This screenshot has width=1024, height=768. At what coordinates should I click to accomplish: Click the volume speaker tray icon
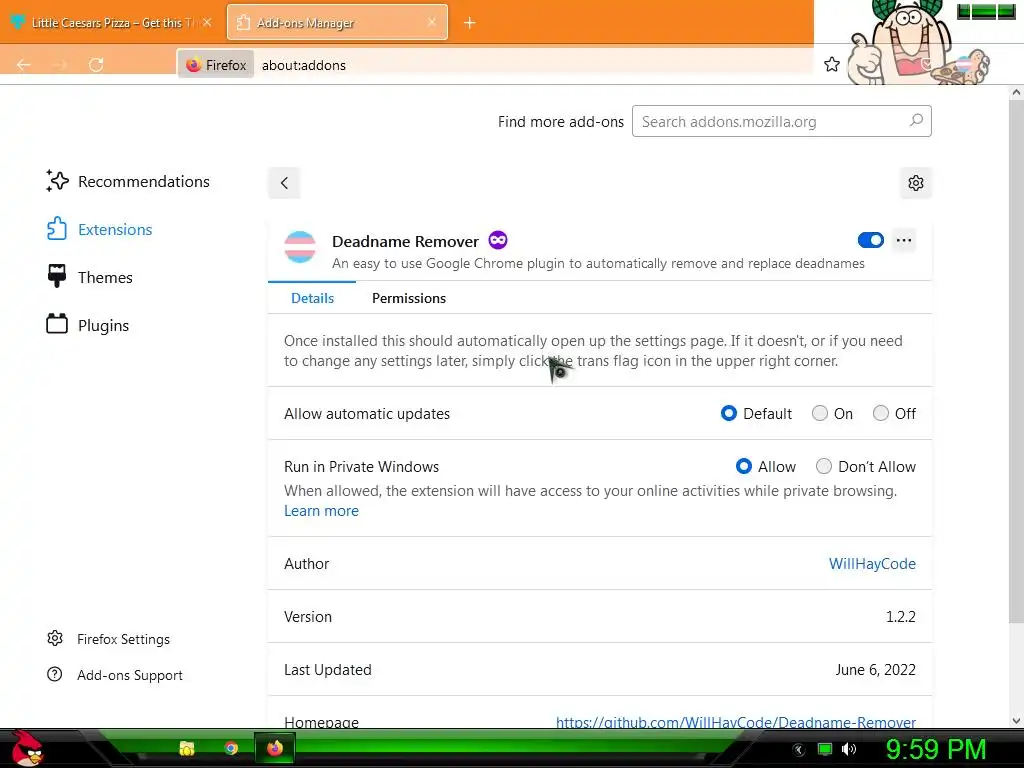849,749
